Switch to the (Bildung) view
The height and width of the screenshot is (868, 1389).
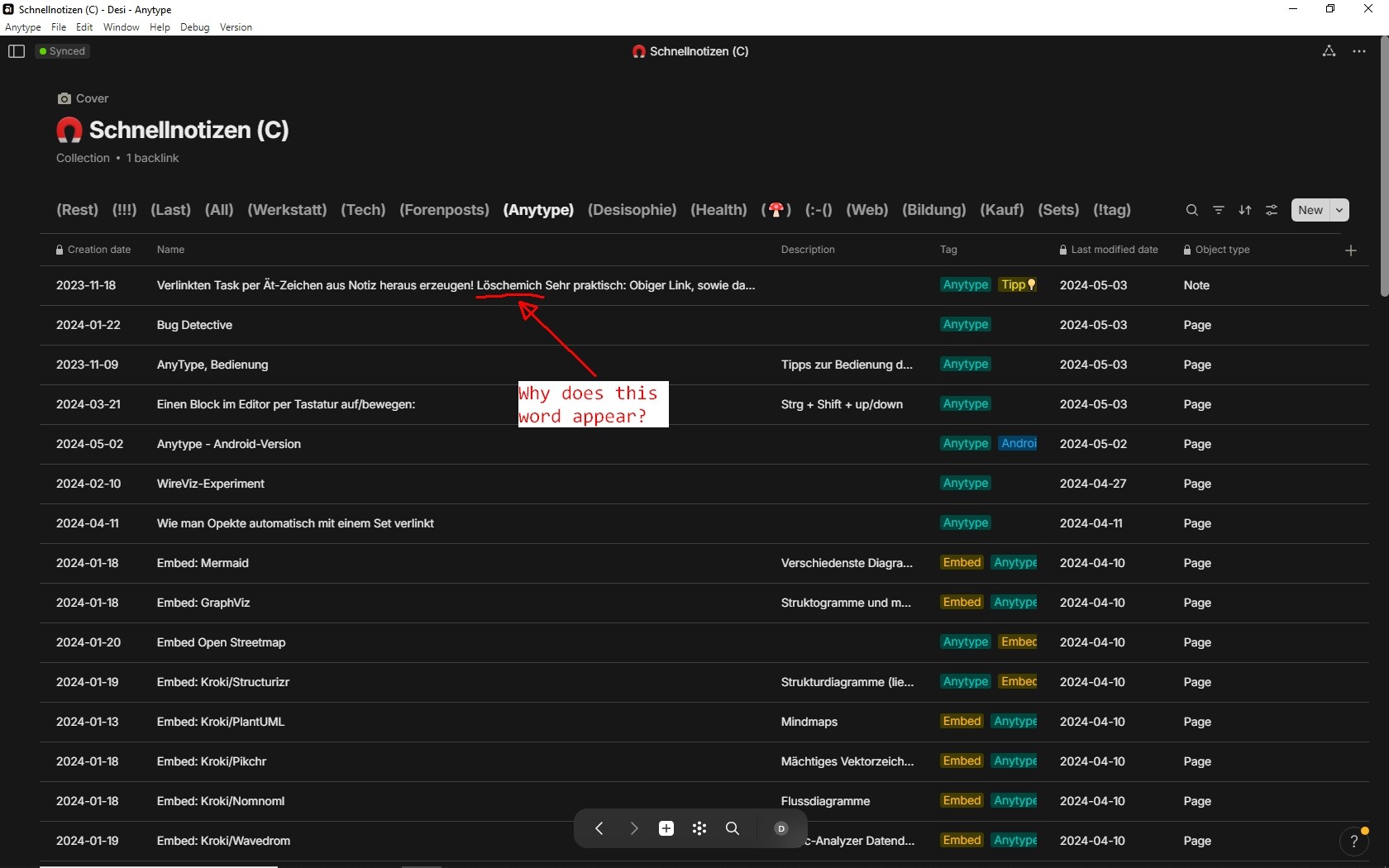[x=933, y=210]
